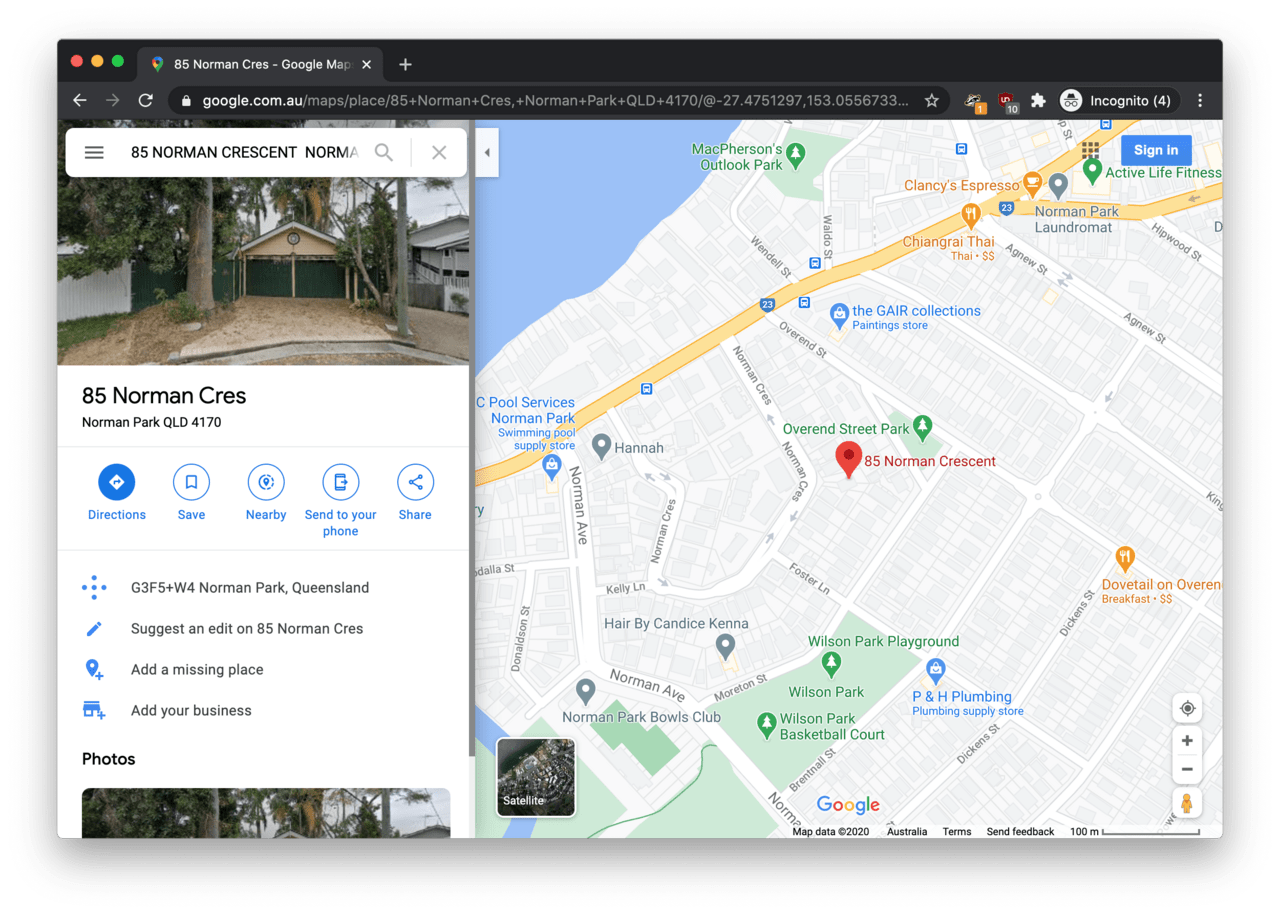Open the hamburger menu in search box
Screen dimensions: 1280x914
pyautogui.click(x=94, y=153)
